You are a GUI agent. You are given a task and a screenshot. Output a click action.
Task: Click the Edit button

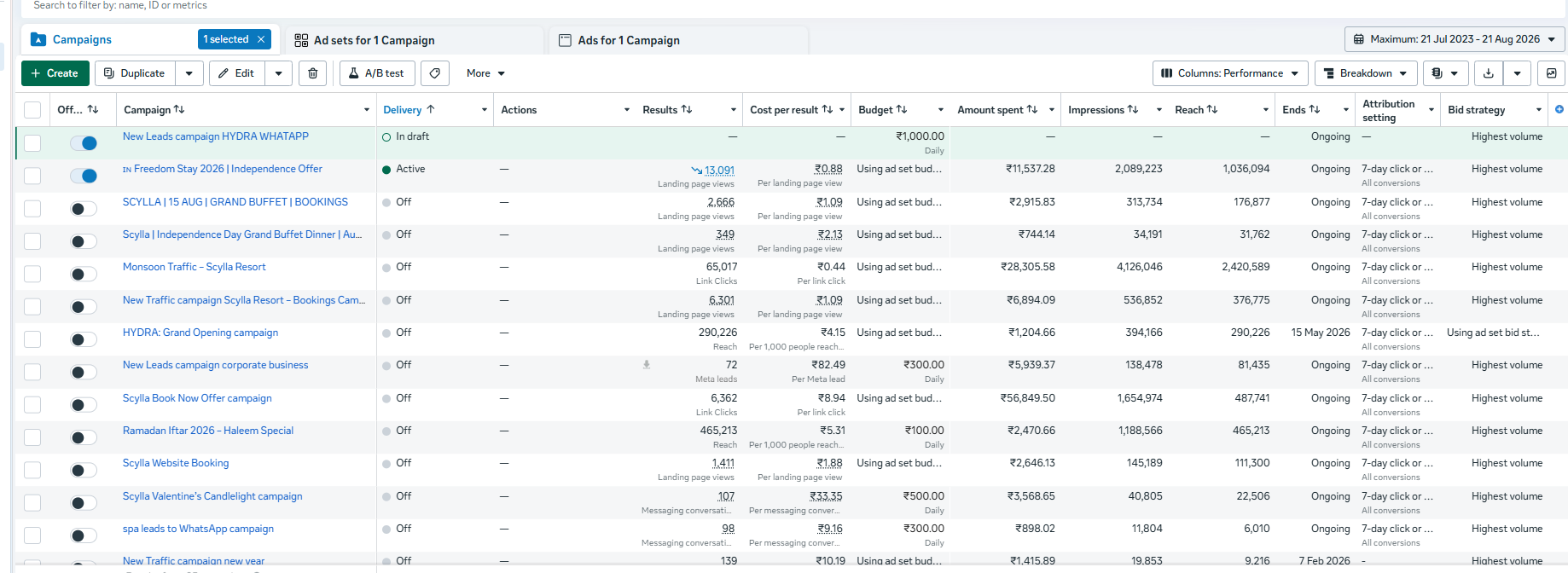point(237,73)
